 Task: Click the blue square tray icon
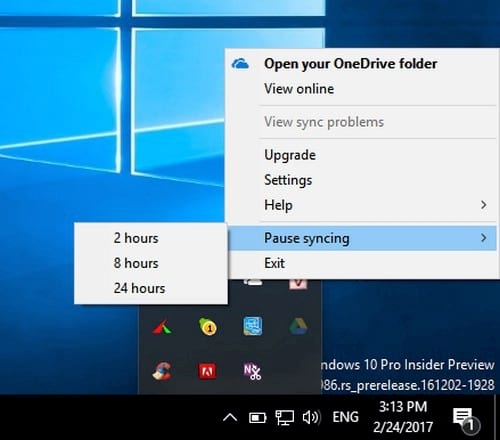coord(253,326)
